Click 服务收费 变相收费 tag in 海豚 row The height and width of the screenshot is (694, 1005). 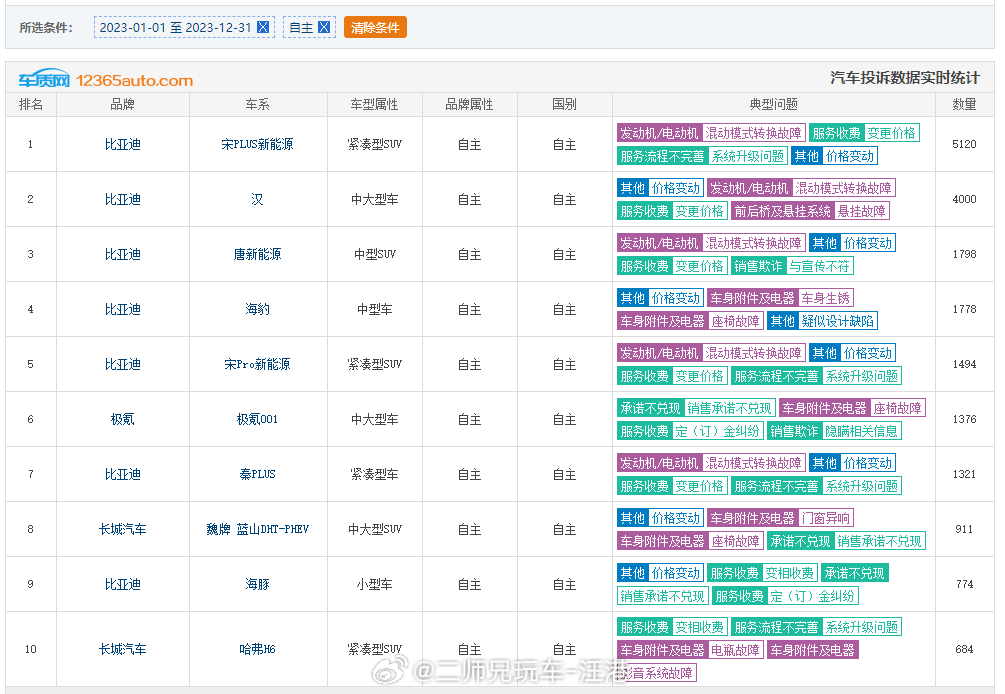pyautogui.click(x=762, y=573)
